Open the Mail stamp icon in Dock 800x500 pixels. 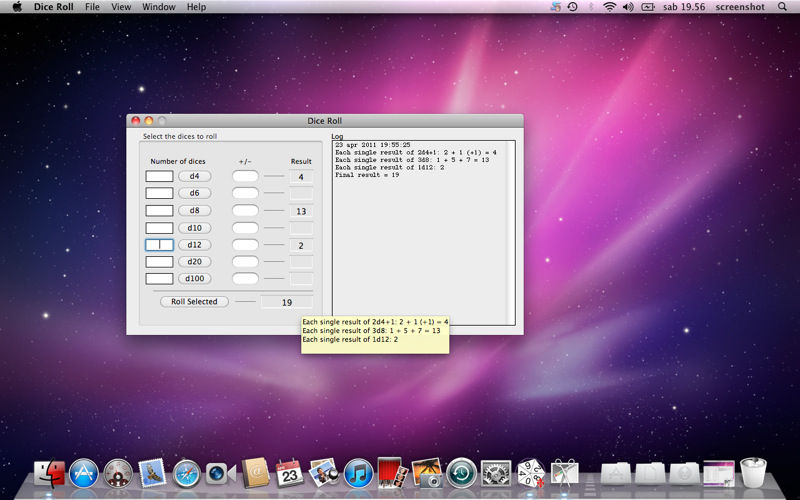tap(152, 473)
